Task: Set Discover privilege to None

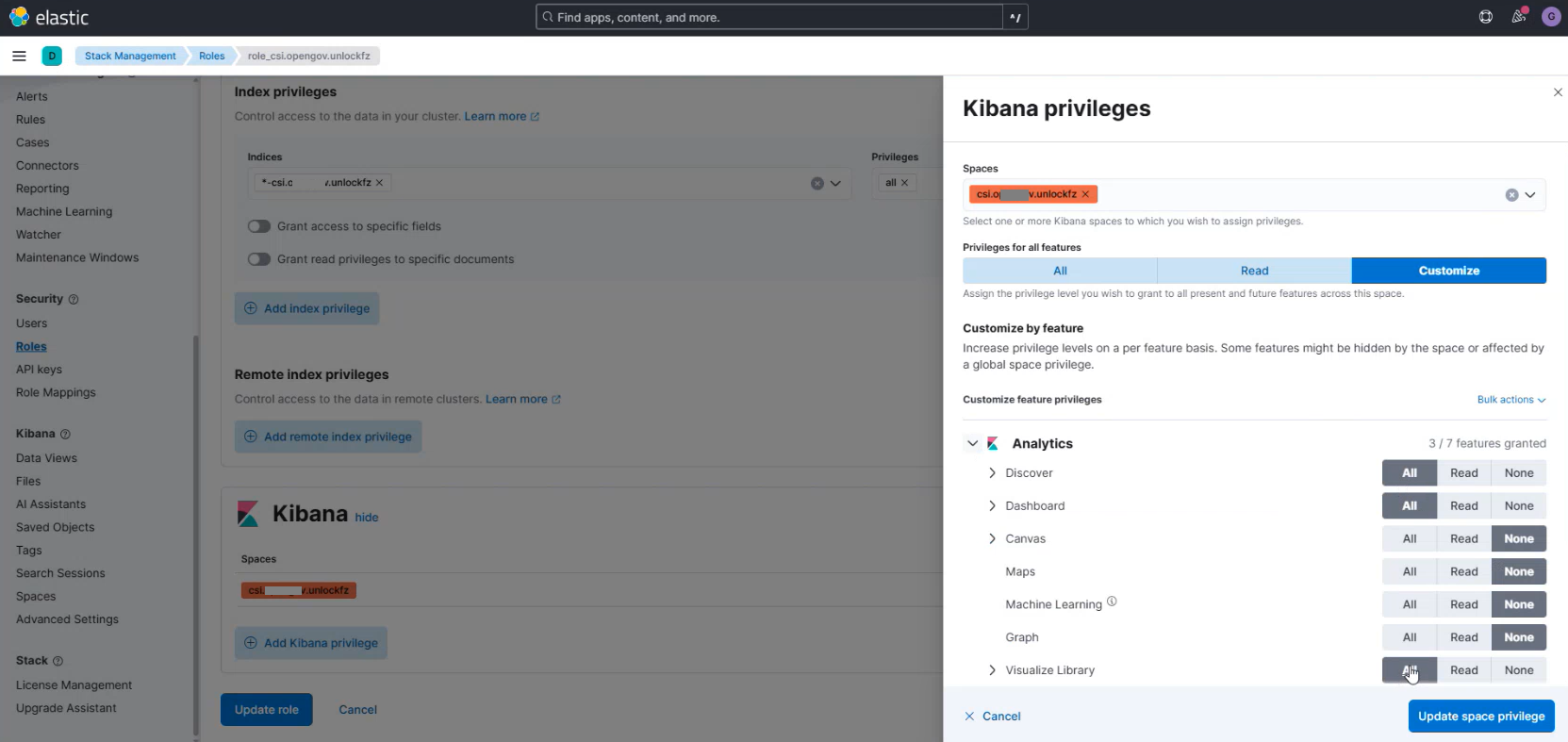Action: click(x=1518, y=473)
